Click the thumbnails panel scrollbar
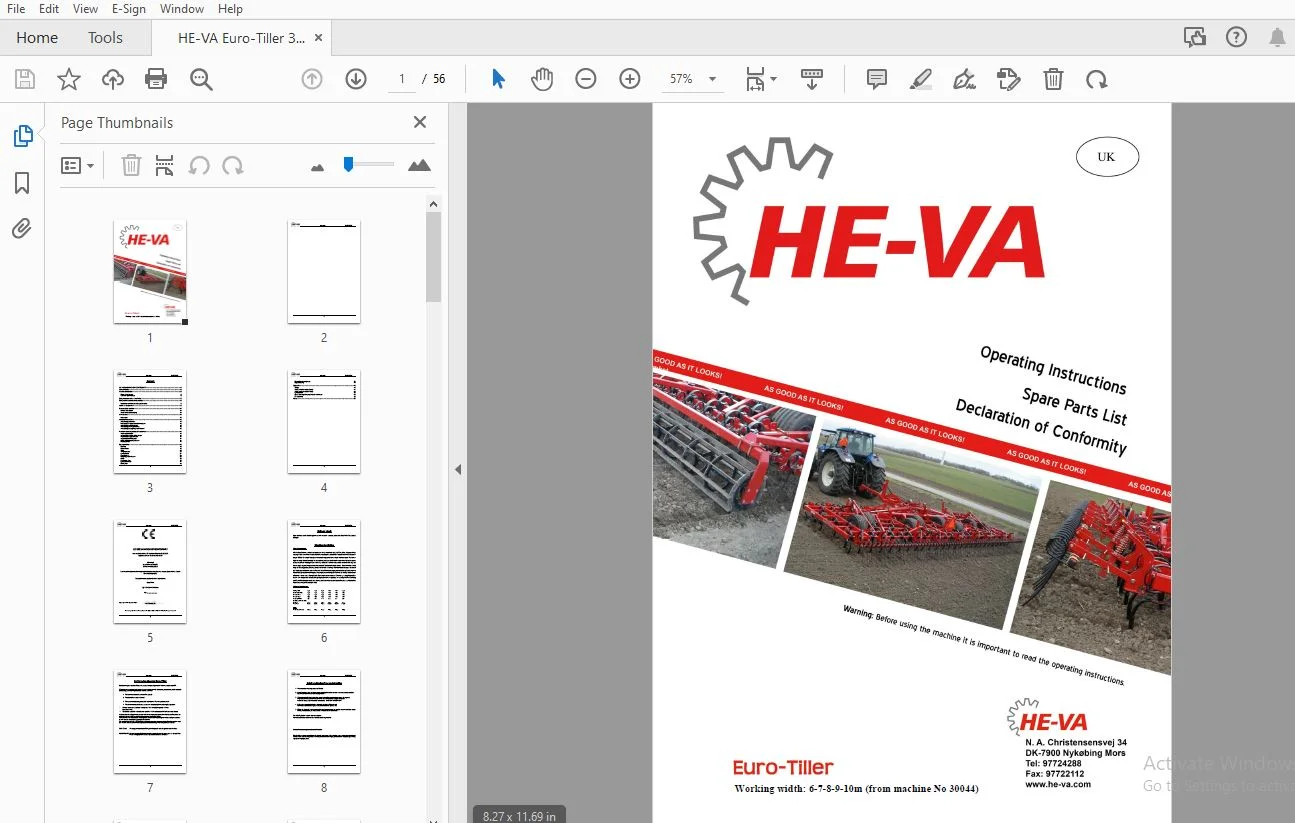 coord(433,256)
